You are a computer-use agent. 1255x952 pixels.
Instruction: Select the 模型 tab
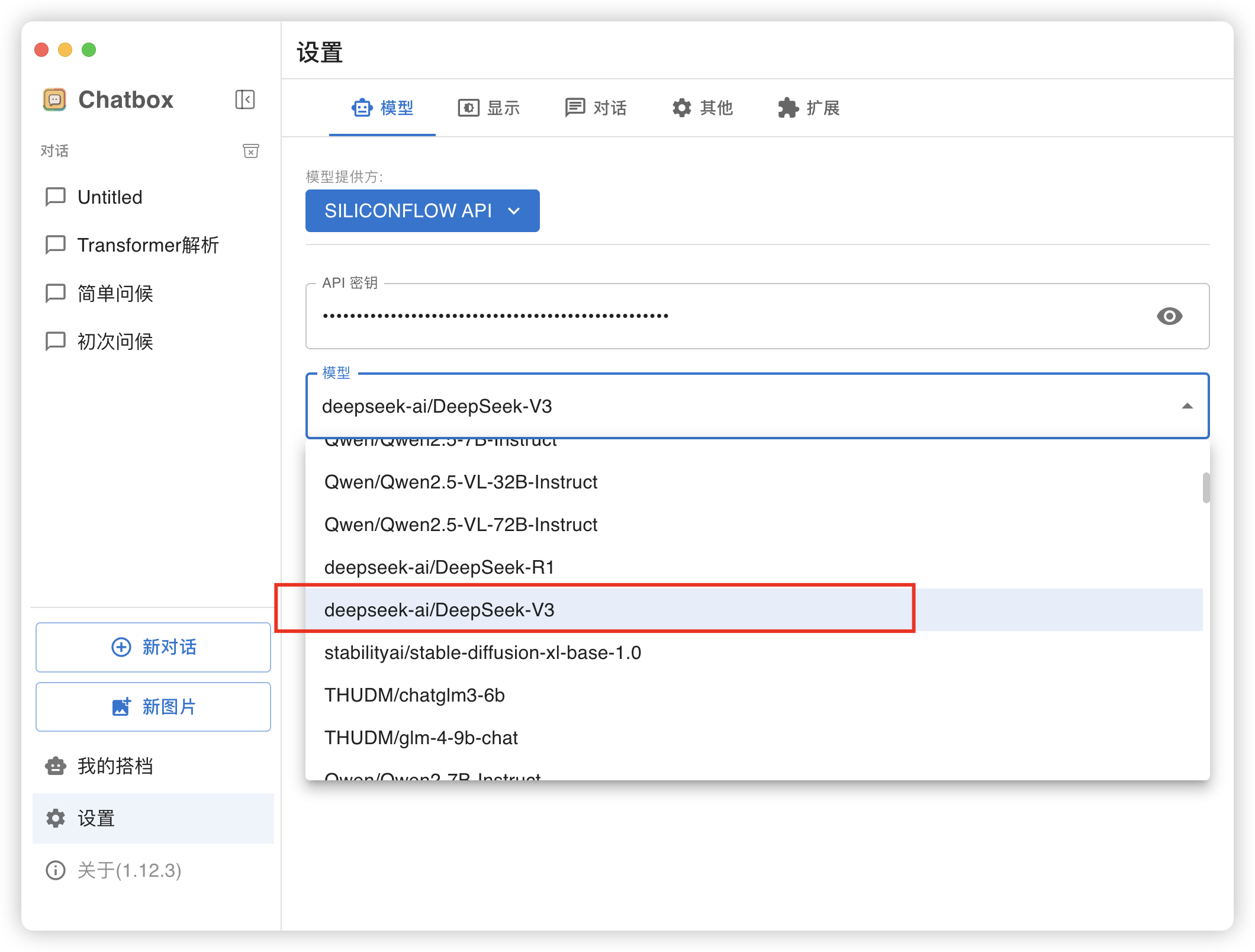[x=382, y=108]
